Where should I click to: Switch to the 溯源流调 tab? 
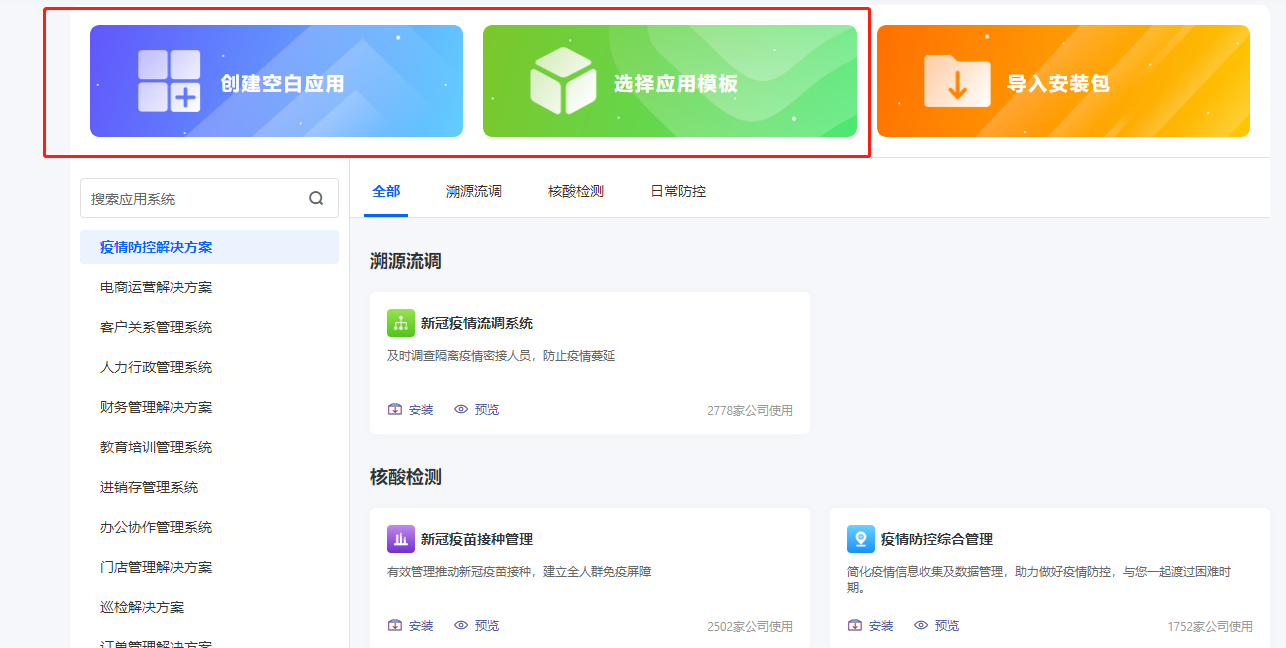pos(473,191)
